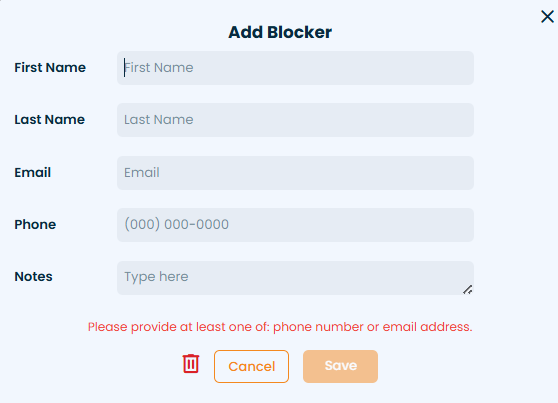Focus the First Name input field
This screenshot has height=403, width=558.
(295, 68)
